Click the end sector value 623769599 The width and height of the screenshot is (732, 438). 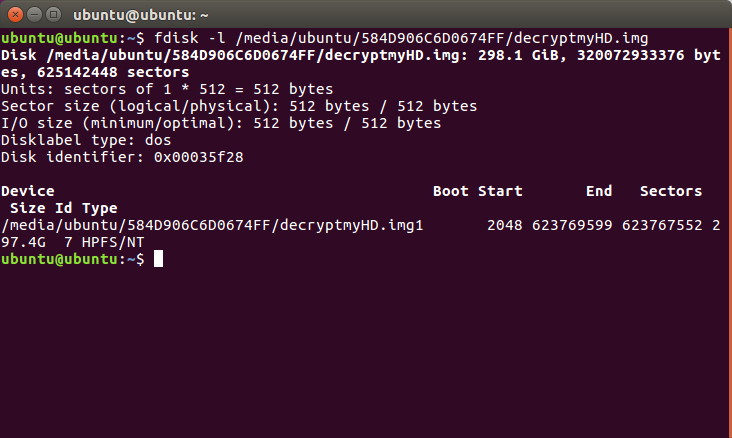pyautogui.click(x=572, y=225)
